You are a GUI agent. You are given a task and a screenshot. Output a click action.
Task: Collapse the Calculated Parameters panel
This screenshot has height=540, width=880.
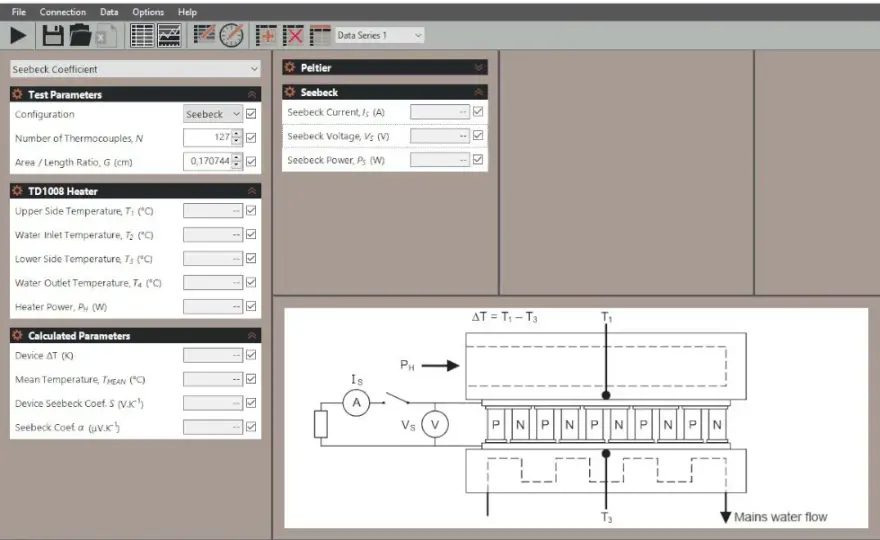(x=252, y=335)
